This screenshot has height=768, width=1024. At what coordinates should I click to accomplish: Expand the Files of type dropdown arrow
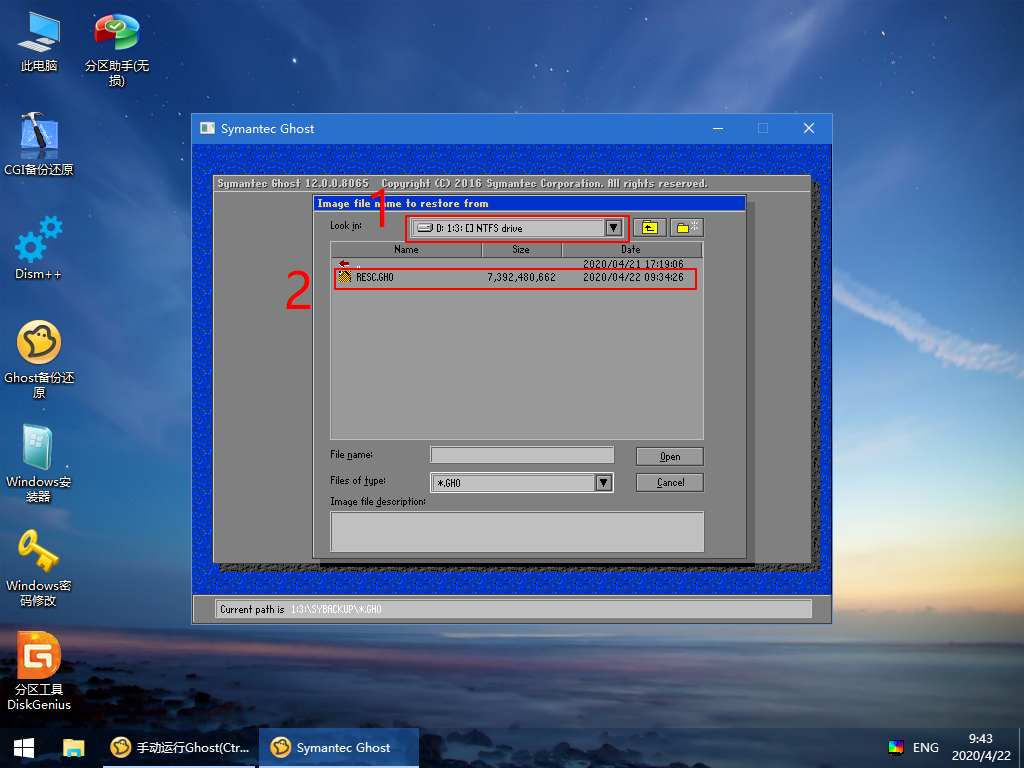603,483
